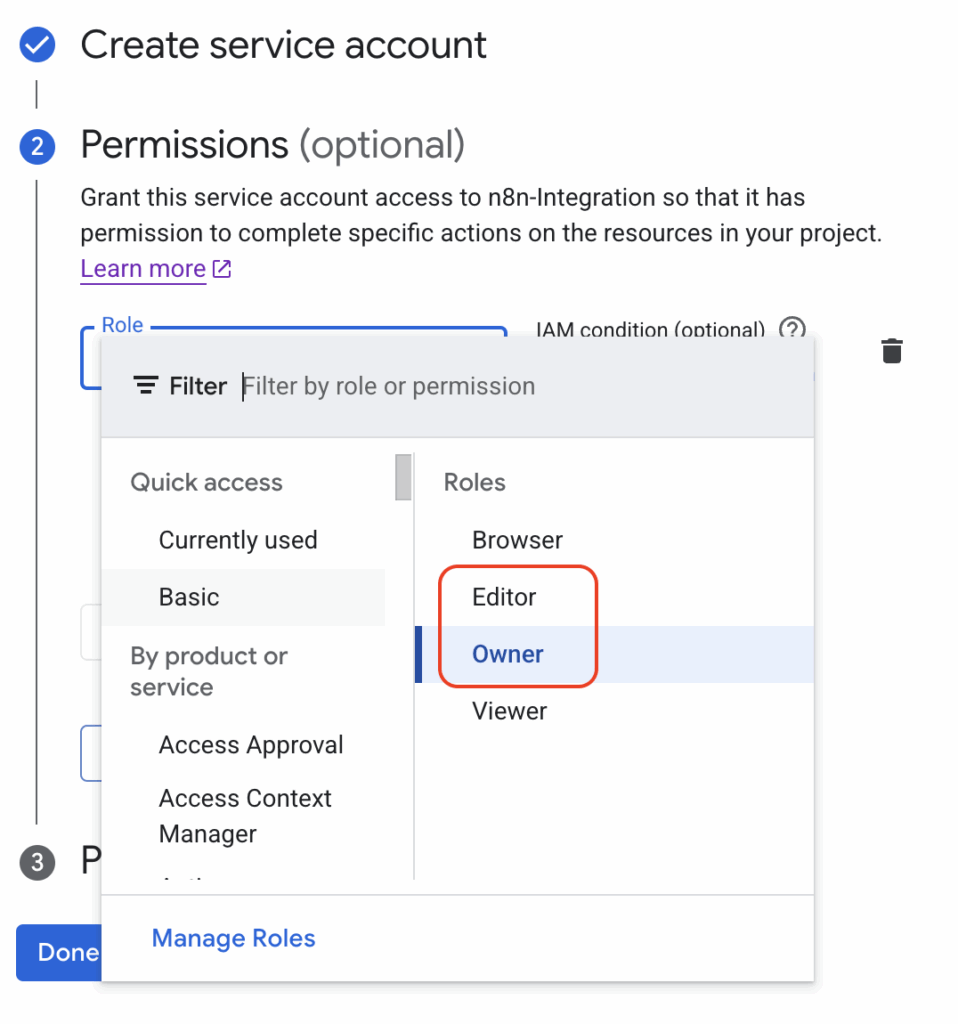
Task: Select the Basic category
Action: (x=189, y=597)
